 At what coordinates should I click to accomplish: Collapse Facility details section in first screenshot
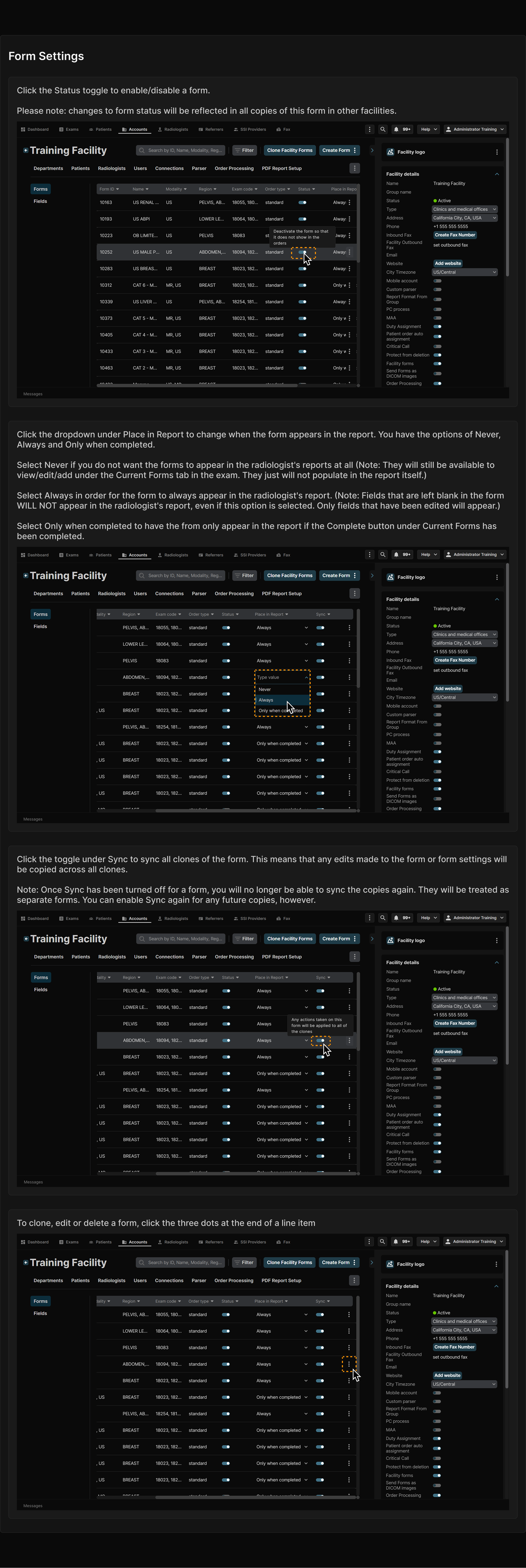click(x=497, y=174)
